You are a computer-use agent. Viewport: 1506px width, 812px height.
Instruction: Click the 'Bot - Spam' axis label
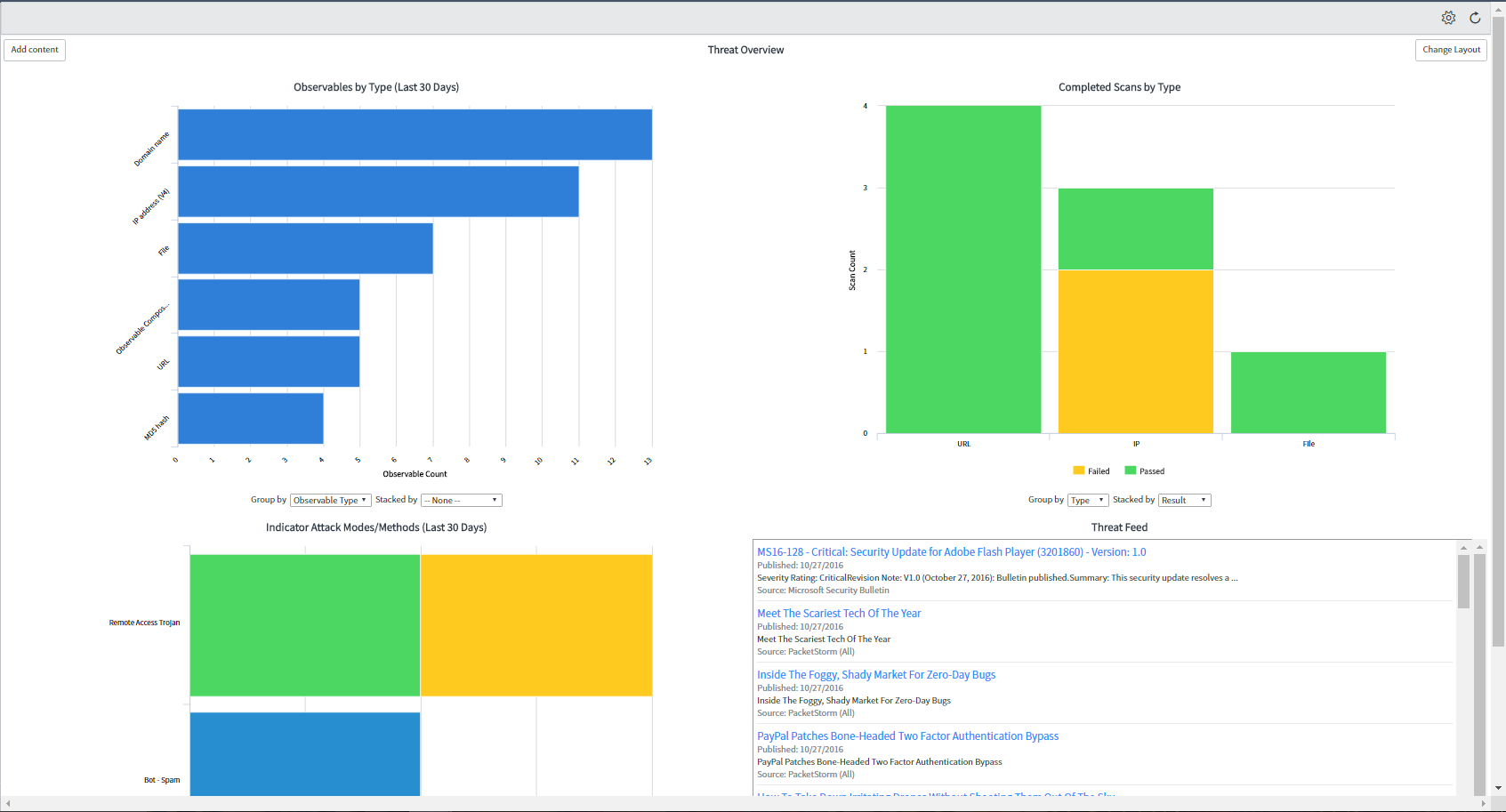point(162,780)
